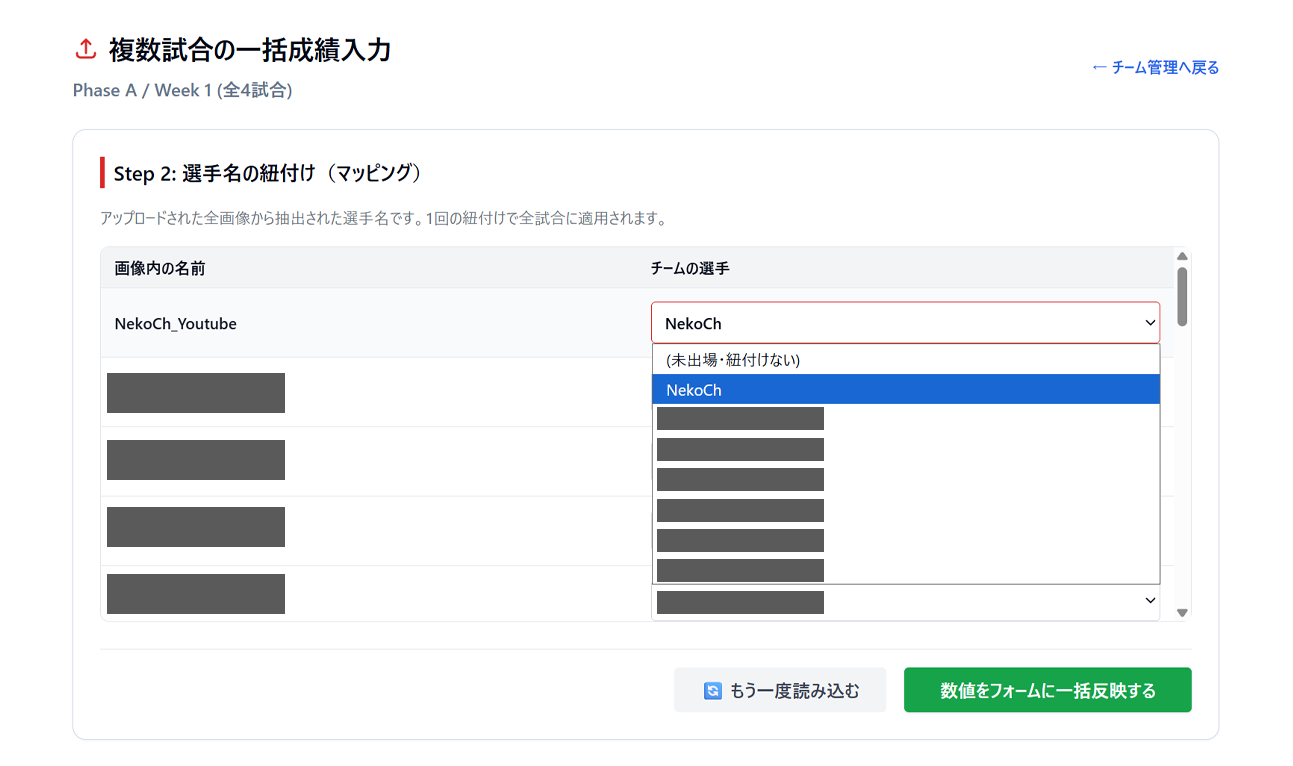Click the Phase A / Week 1 (全4試合) subtitle
This screenshot has width=1293, height=766.
(182, 90)
